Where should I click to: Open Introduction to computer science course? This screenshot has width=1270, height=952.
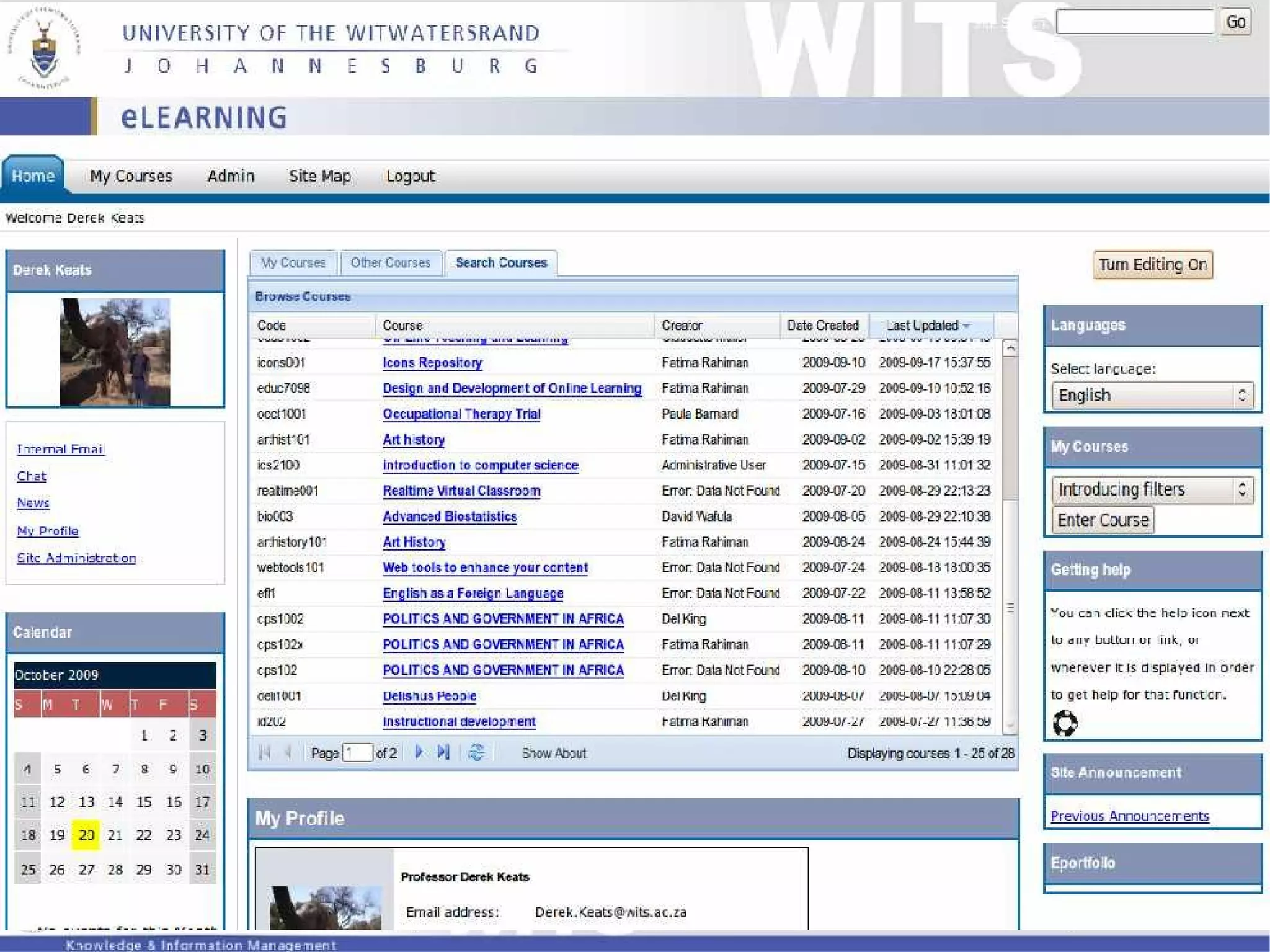point(481,466)
